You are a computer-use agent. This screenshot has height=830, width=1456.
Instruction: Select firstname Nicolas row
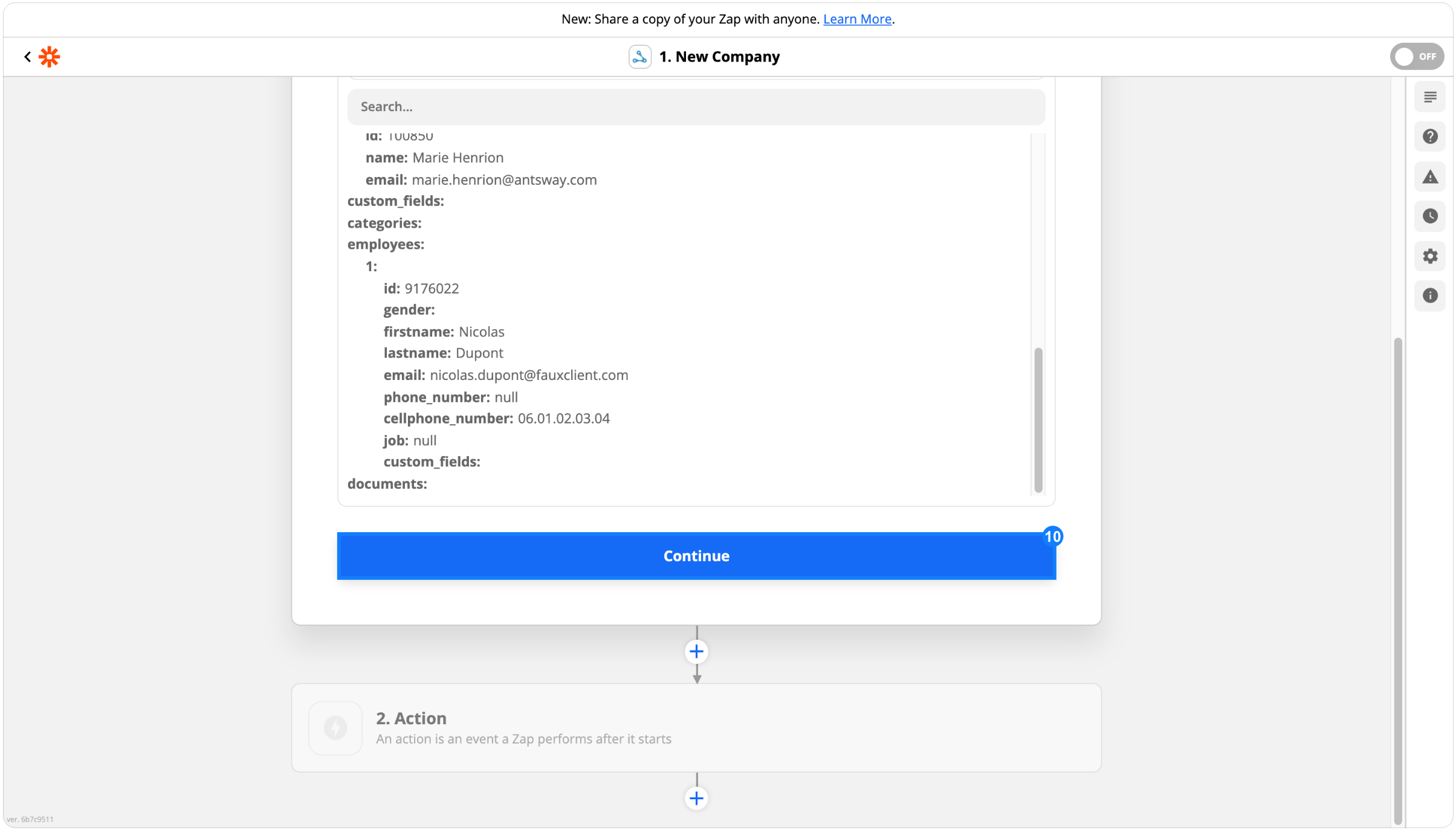444,332
